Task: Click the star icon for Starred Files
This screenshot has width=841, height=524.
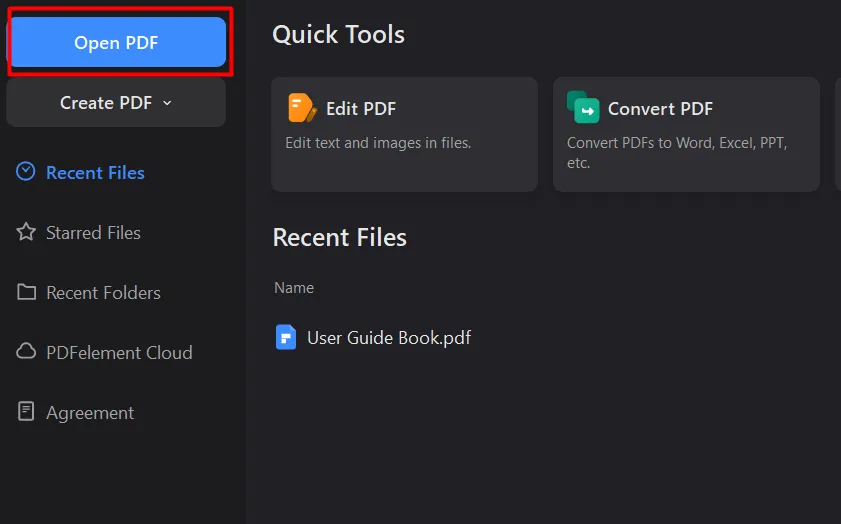Action: coord(26,232)
